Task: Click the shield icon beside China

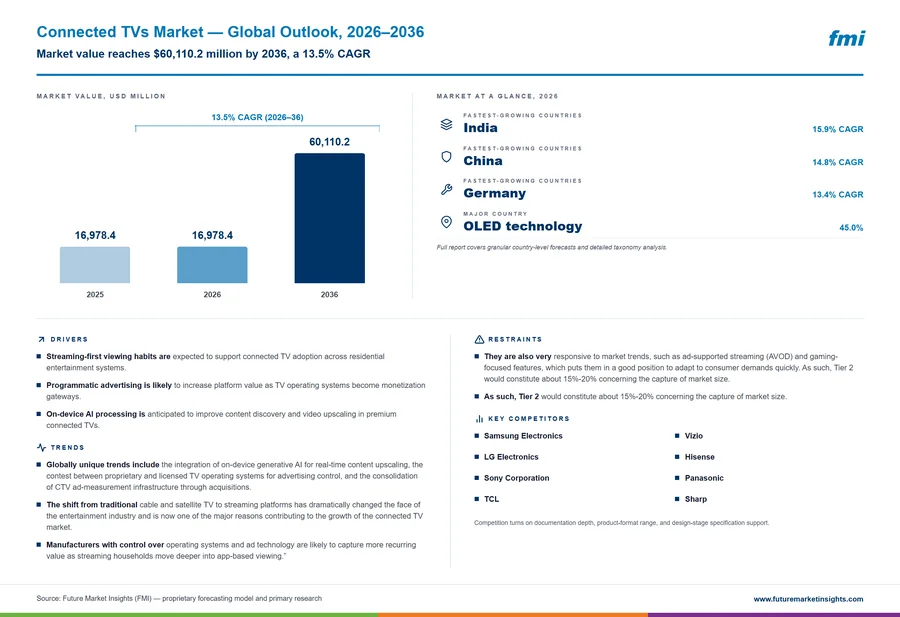Action: click(x=446, y=157)
